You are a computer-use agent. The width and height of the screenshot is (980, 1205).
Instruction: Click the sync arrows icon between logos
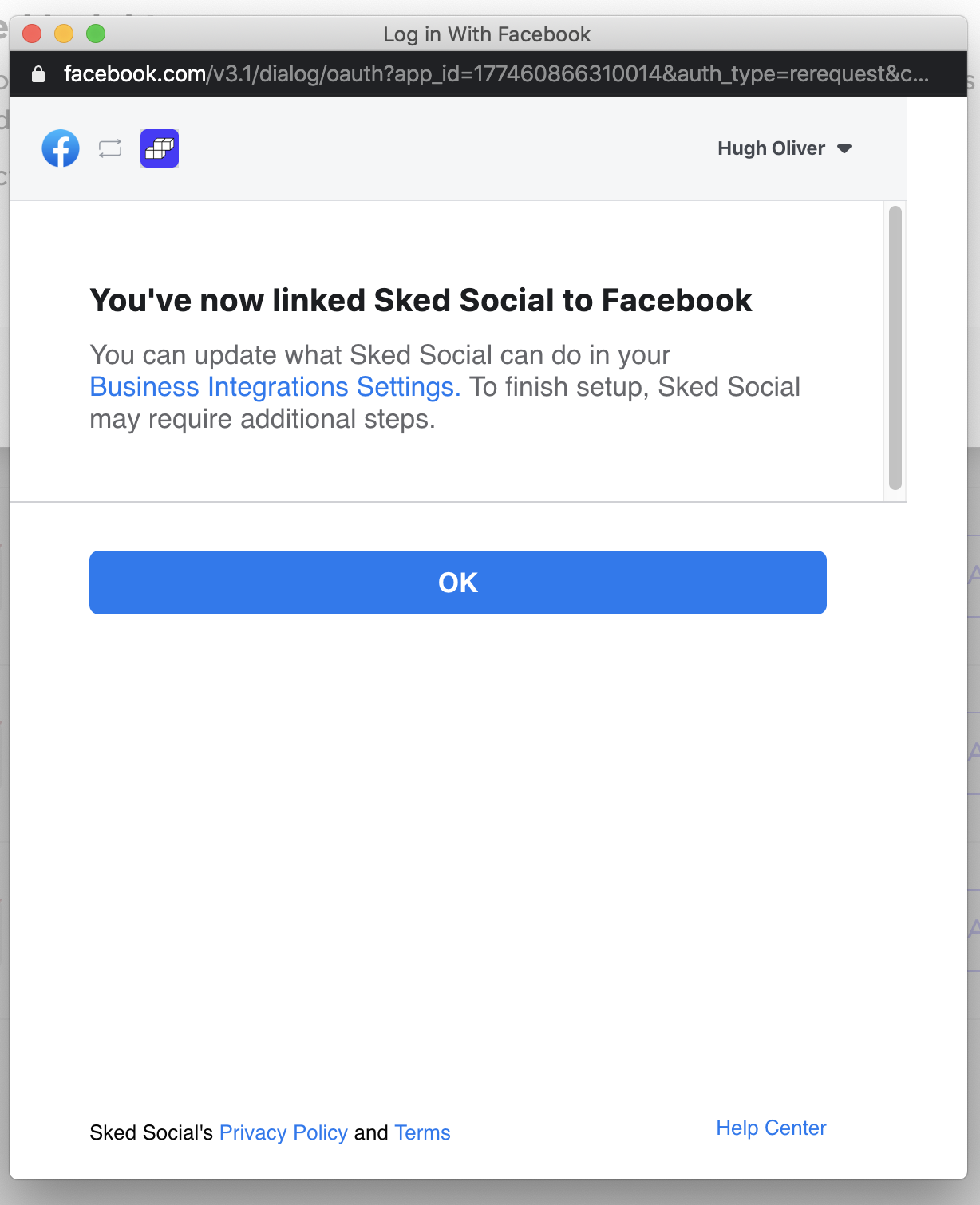[x=110, y=148]
